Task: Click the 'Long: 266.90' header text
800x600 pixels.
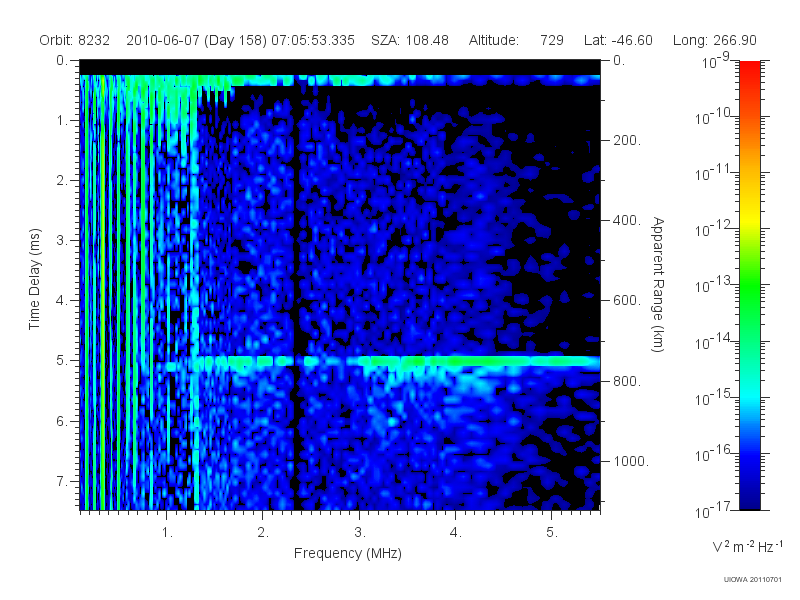Action: tap(715, 40)
